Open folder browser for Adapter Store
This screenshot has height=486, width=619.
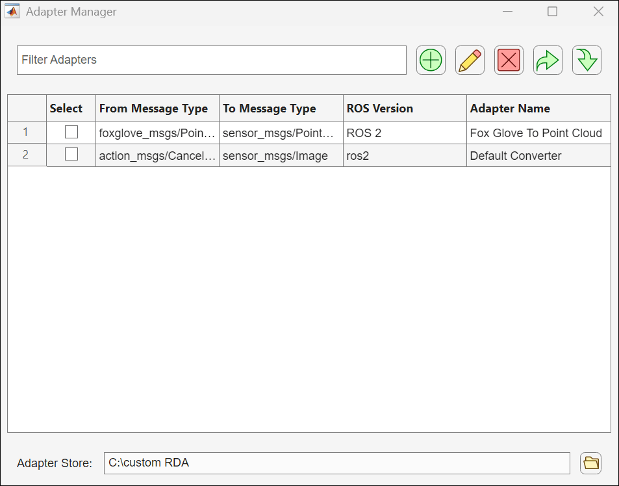point(591,463)
